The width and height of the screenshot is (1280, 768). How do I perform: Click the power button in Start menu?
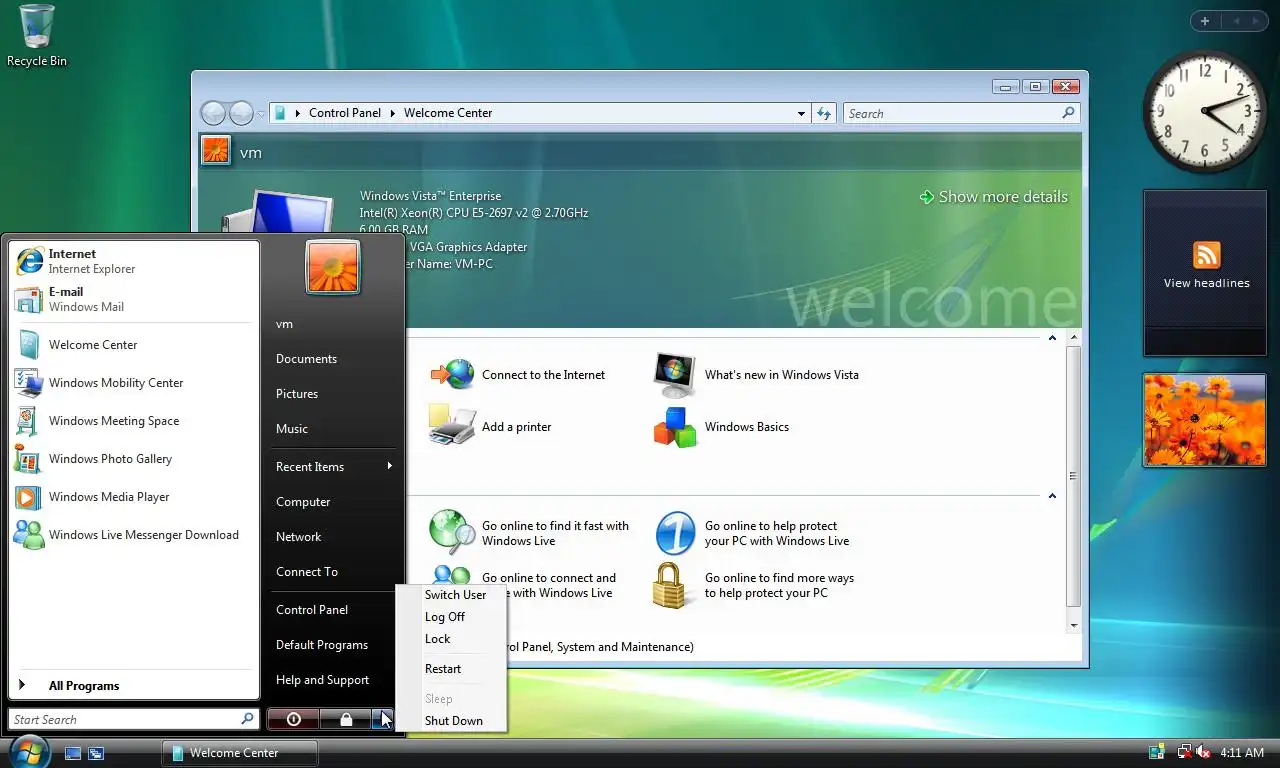[293, 719]
